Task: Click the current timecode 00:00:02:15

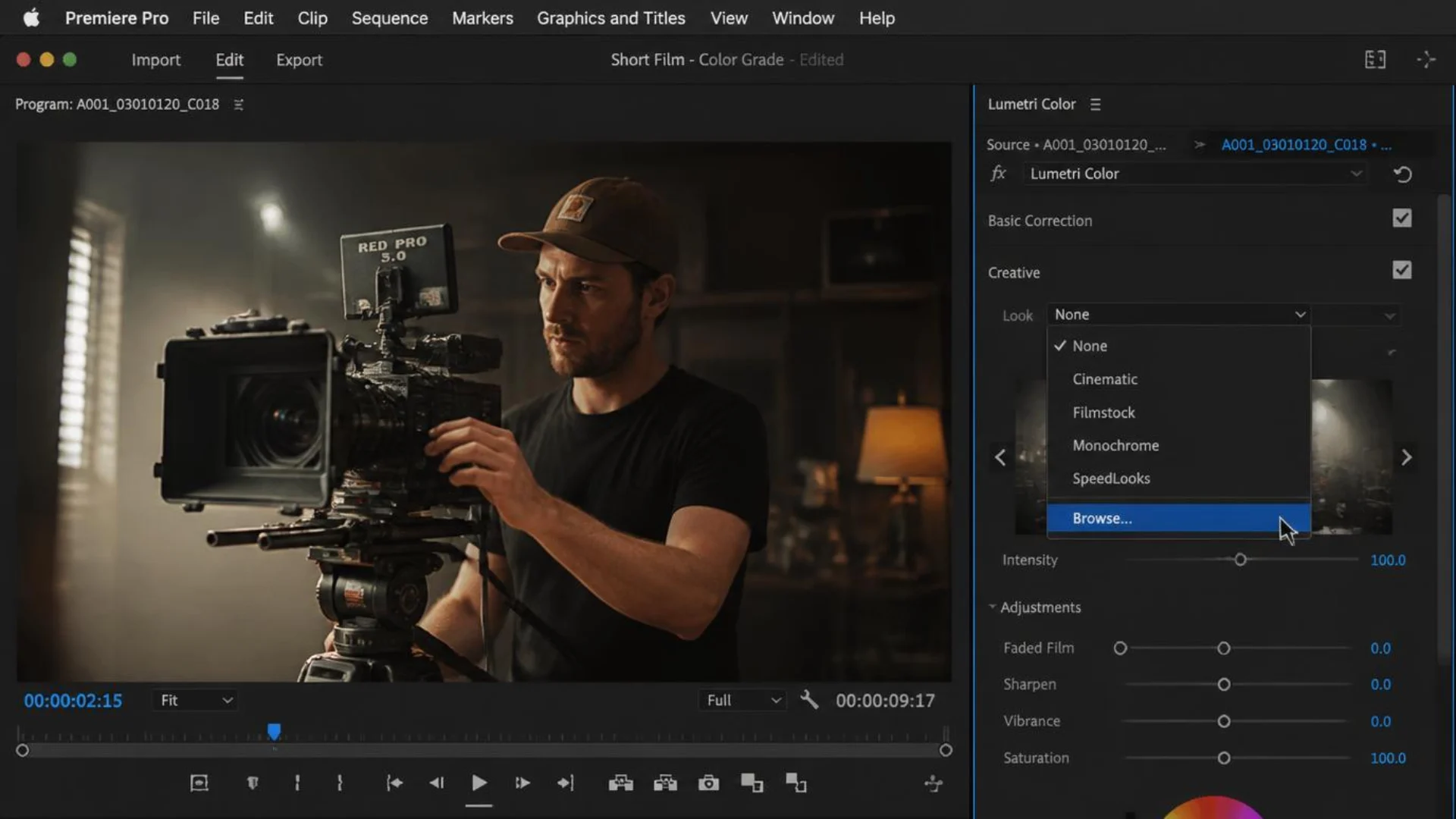Action: pos(73,701)
